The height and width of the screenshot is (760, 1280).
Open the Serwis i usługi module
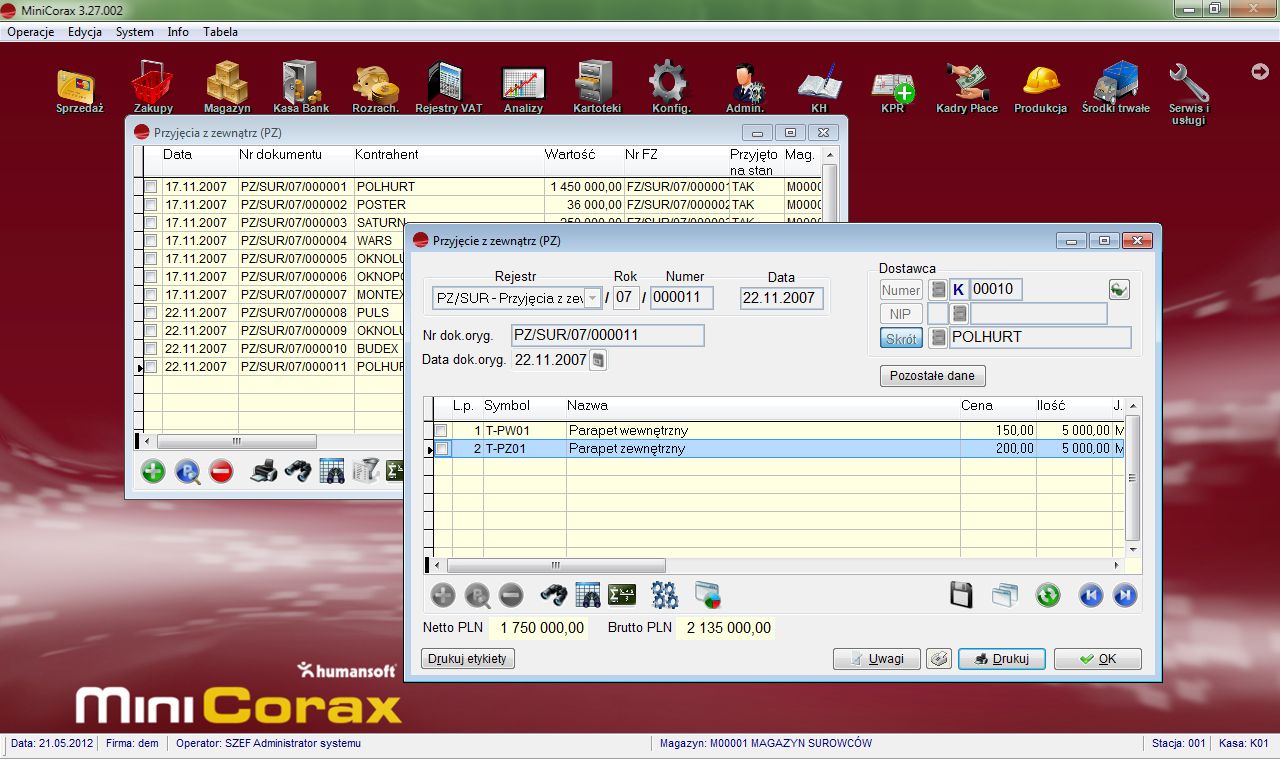pos(1189,94)
